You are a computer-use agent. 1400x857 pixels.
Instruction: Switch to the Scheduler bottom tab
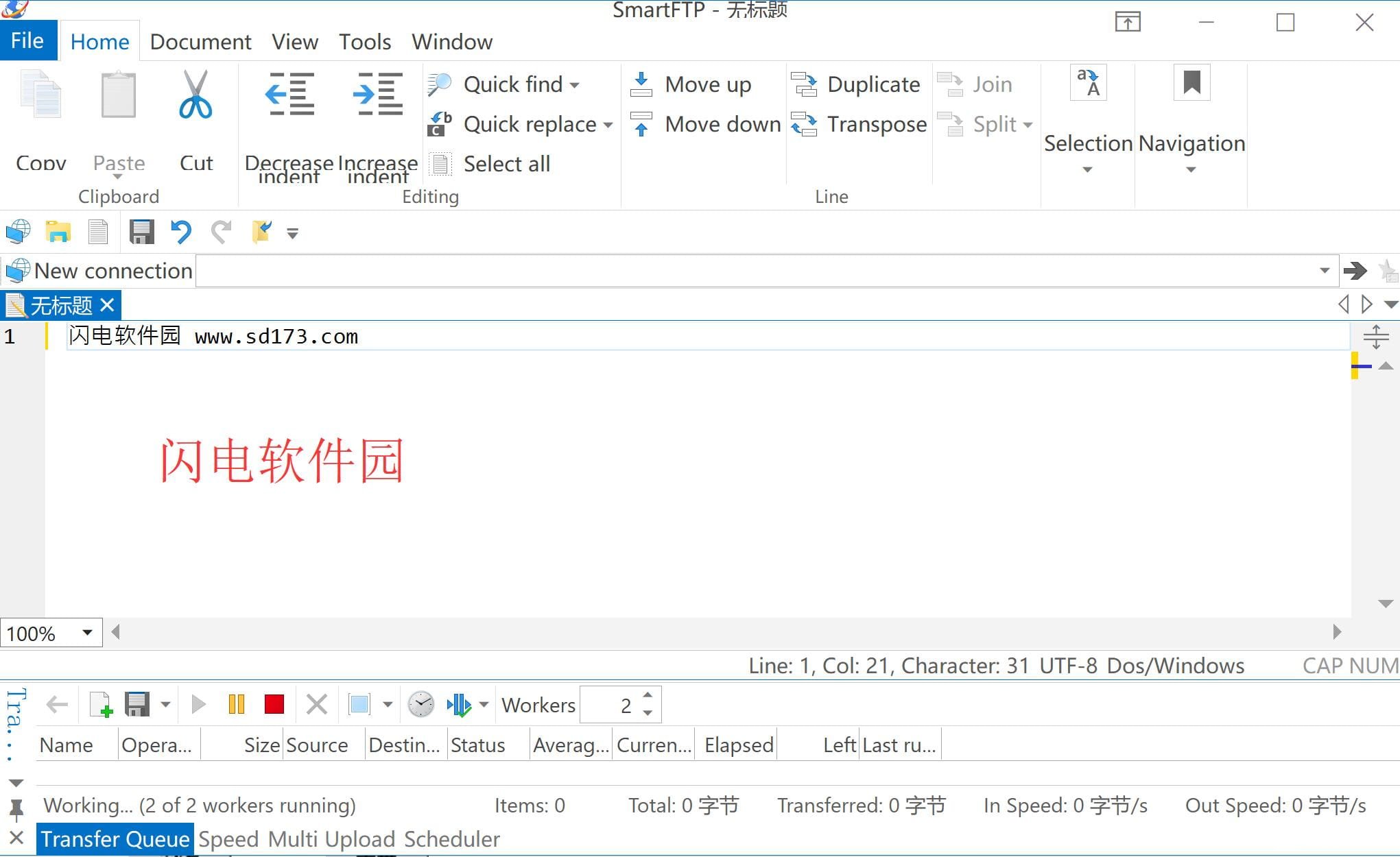coord(451,839)
